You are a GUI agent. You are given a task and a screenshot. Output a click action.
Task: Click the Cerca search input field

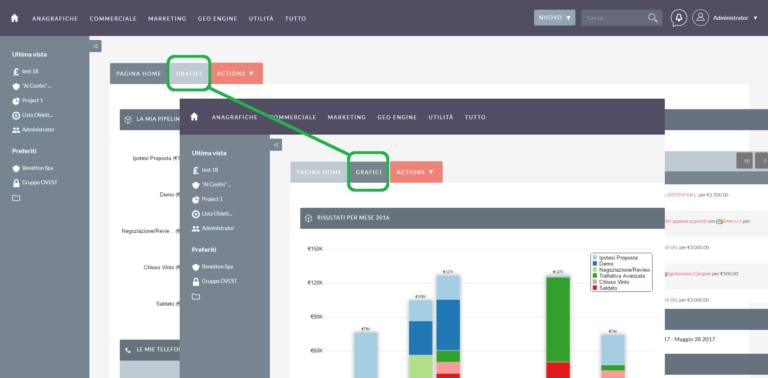[x=614, y=18]
